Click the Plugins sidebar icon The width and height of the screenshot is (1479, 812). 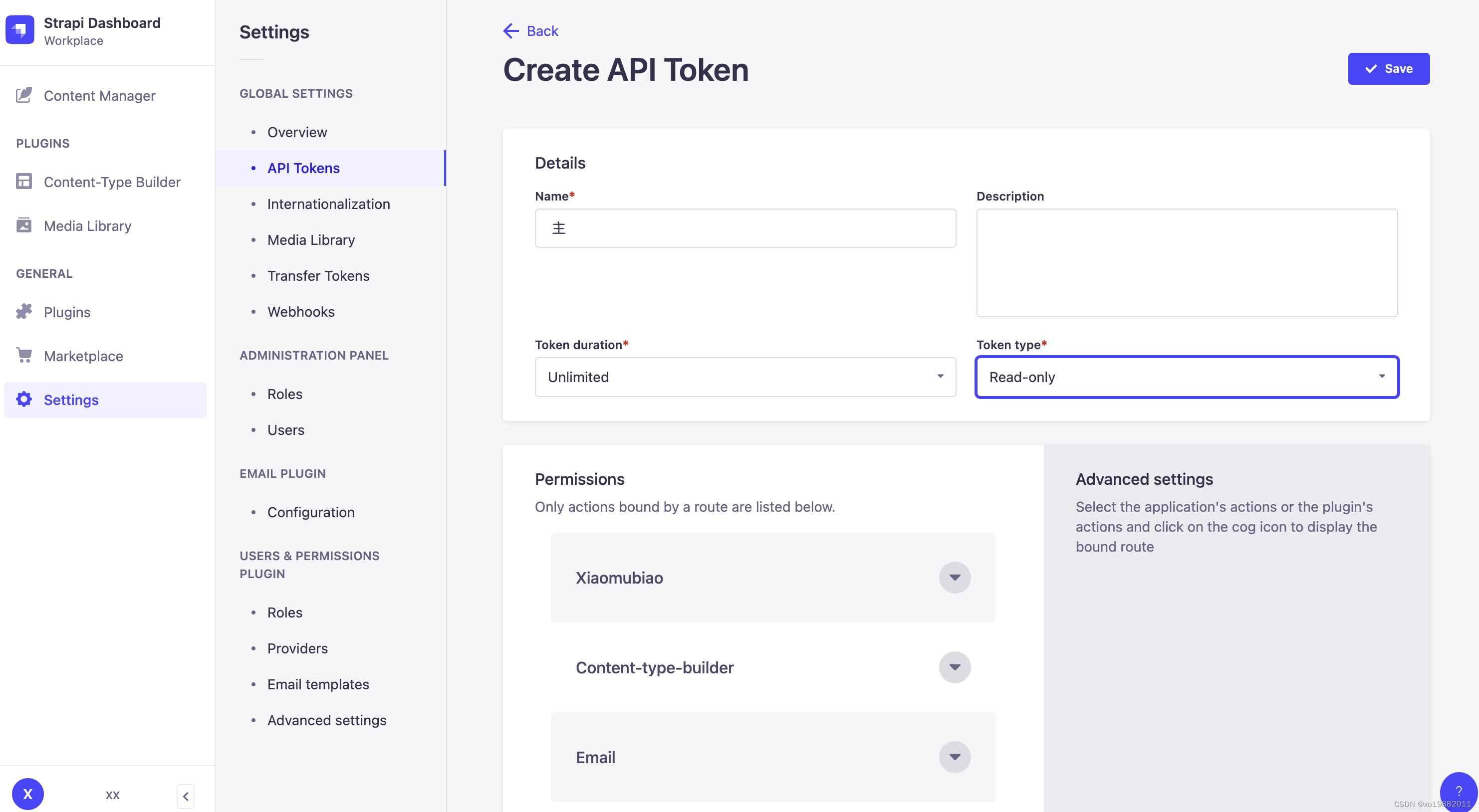click(x=24, y=311)
